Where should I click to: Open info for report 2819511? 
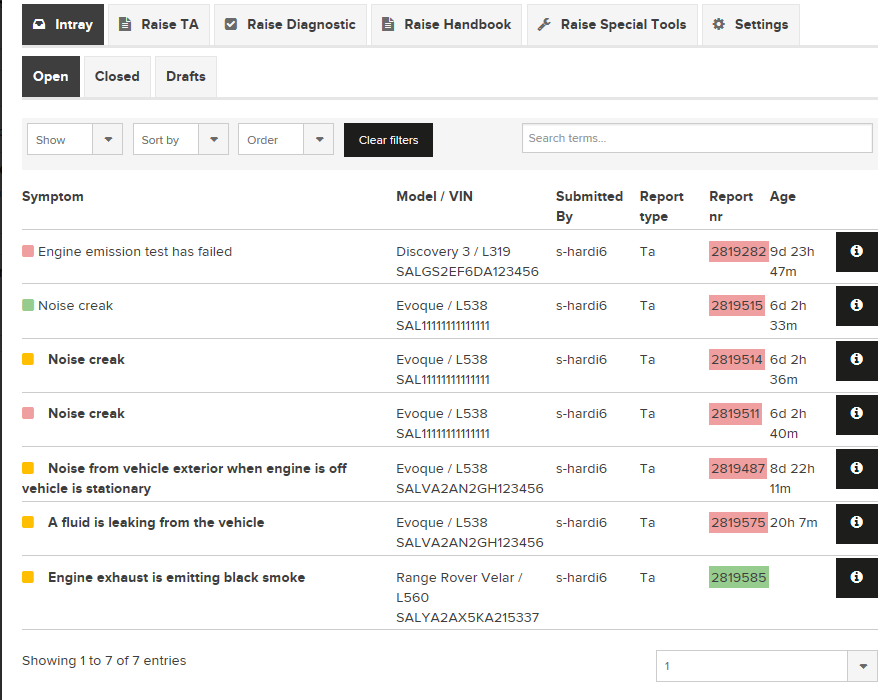tap(857, 414)
